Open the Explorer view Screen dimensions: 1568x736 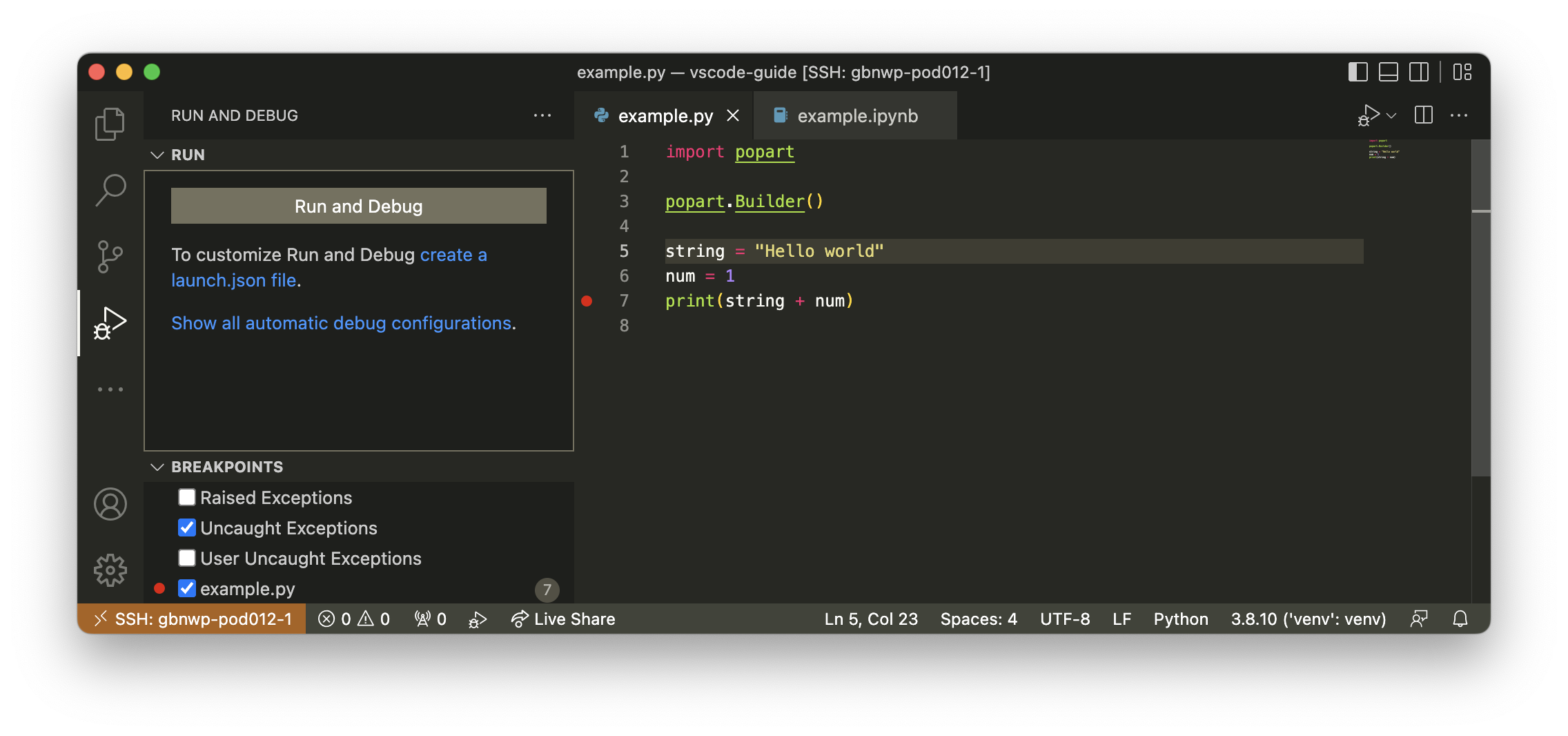pos(110,123)
